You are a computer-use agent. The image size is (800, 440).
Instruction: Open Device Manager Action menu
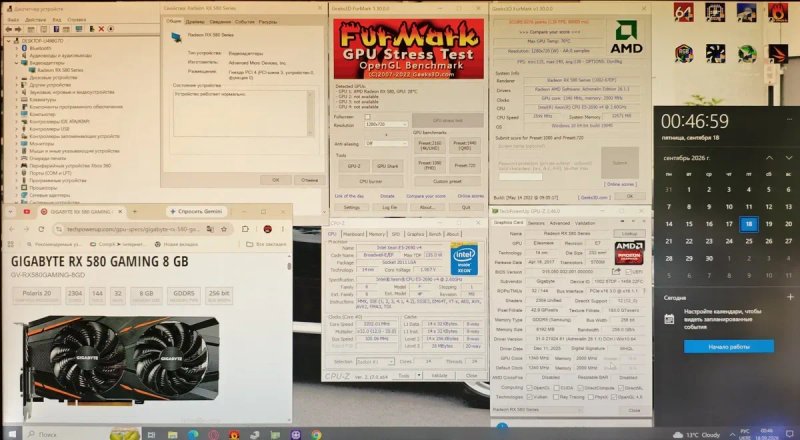(35, 20)
